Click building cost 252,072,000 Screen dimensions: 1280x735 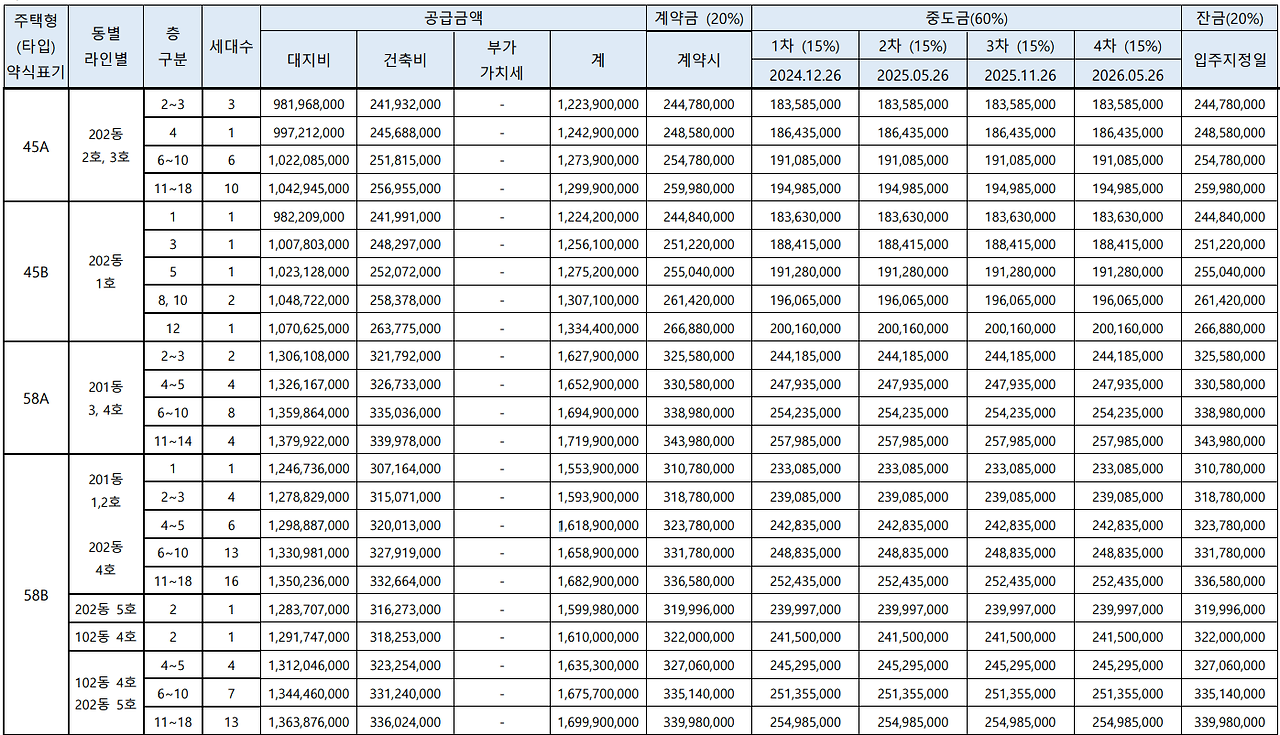pyautogui.click(x=405, y=272)
